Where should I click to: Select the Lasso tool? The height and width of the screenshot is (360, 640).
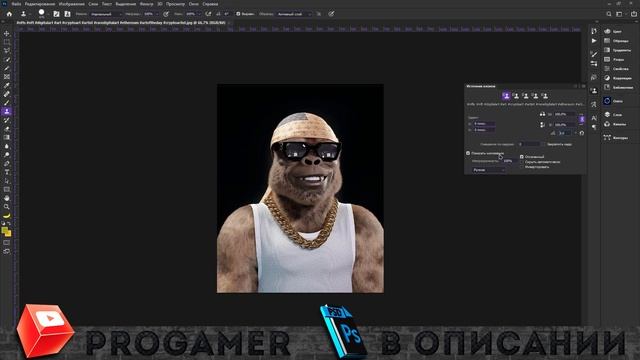point(7,51)
